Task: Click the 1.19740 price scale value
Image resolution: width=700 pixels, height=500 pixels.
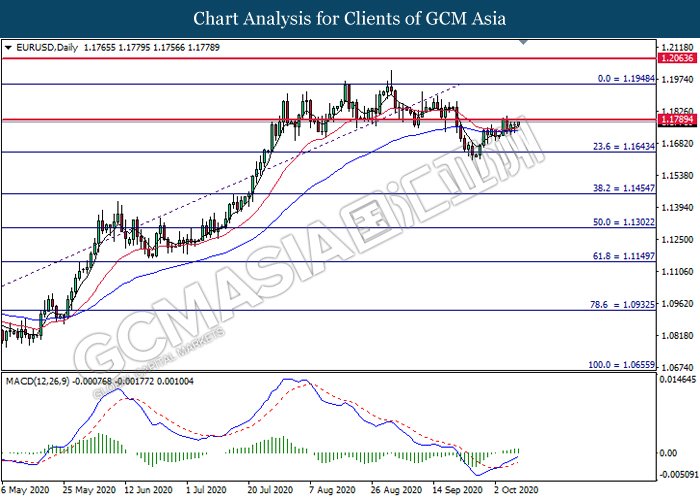Action: (x=678, y=79)
